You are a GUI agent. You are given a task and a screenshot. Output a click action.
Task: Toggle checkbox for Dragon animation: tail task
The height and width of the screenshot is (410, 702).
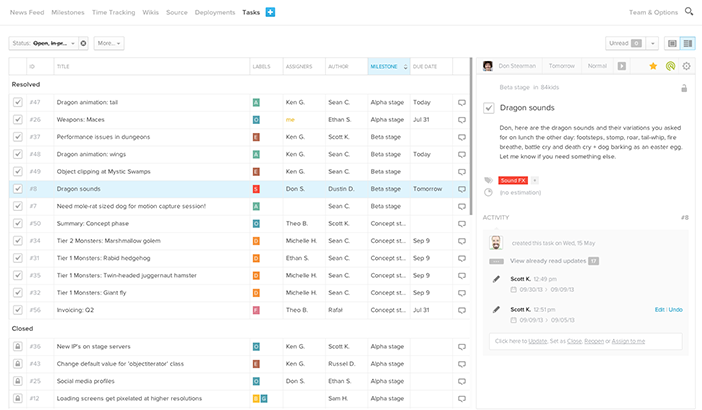[x=18, y=102]
